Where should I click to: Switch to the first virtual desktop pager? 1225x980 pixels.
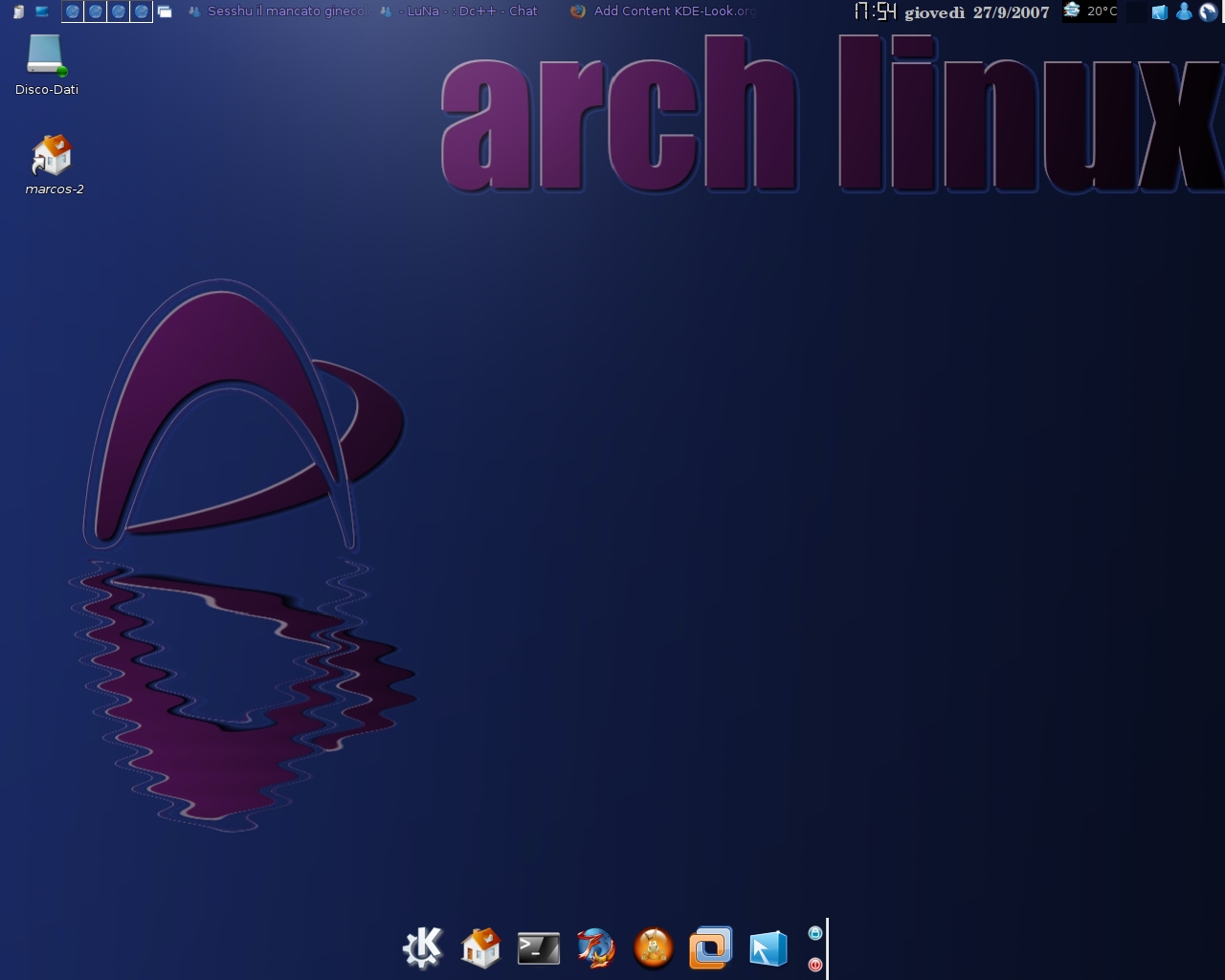click(x=73, y=11)
